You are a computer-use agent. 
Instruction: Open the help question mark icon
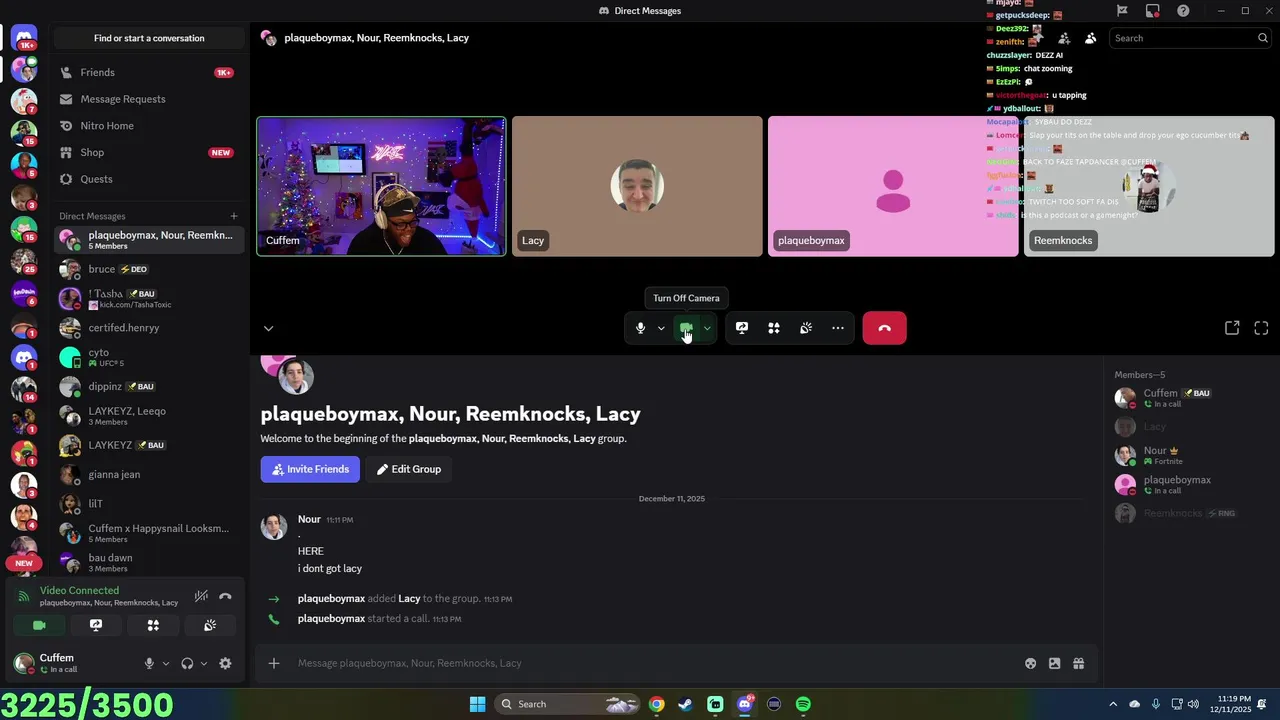coord(1183,11)
